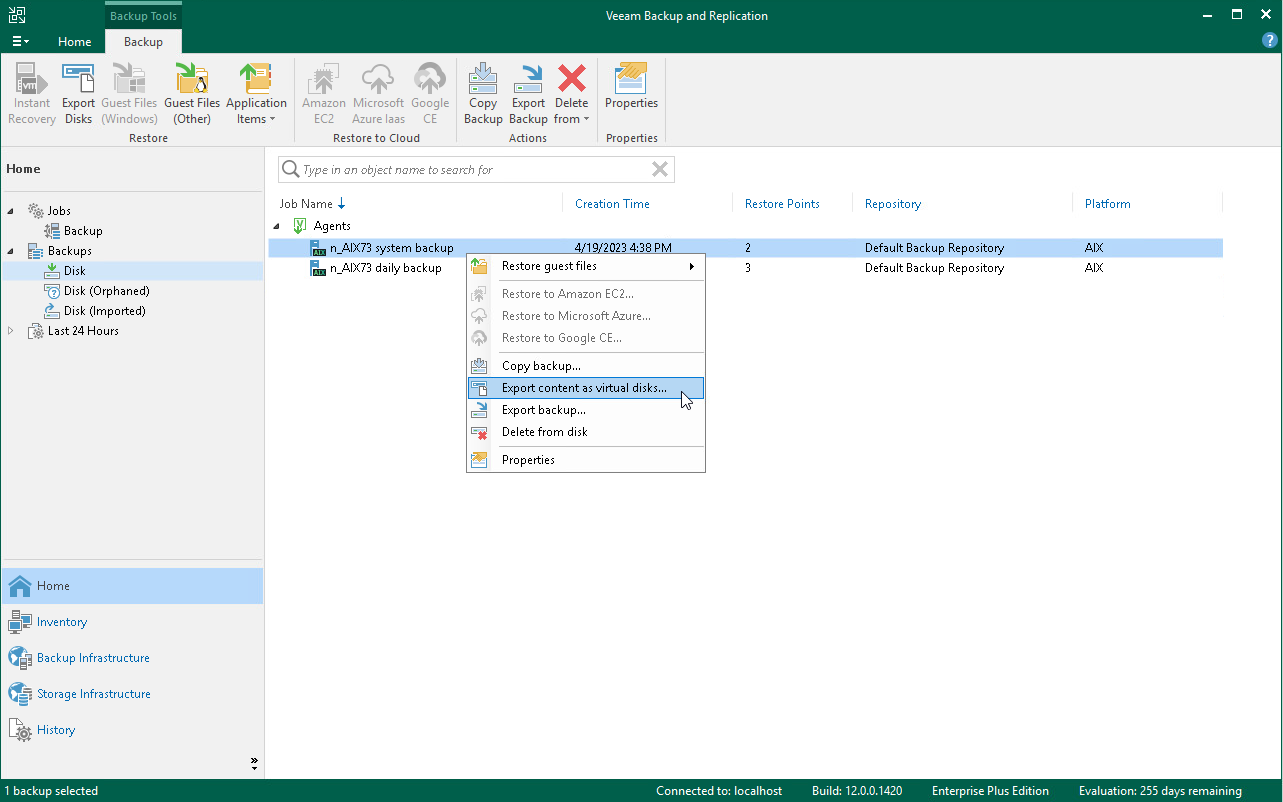
Task: Open the Delete from ribbon dropdown
Action: click(x=572, y=94)
